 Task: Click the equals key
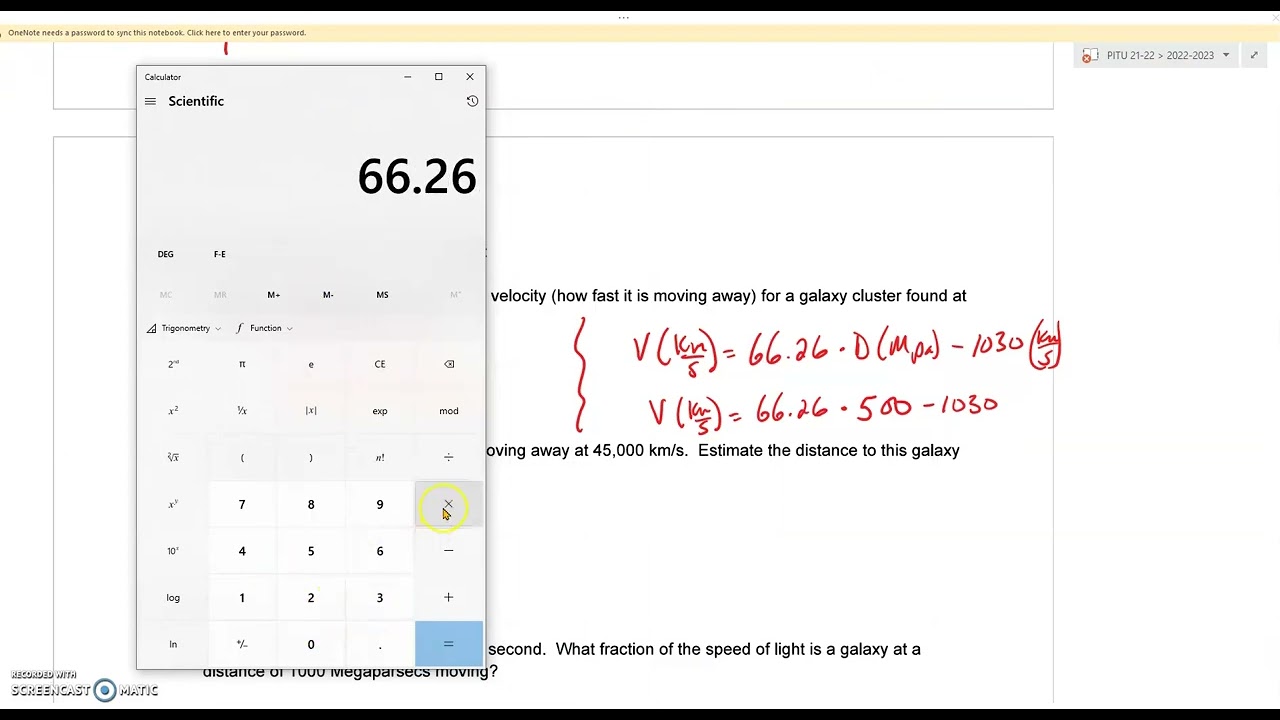[x=449, y=644]
